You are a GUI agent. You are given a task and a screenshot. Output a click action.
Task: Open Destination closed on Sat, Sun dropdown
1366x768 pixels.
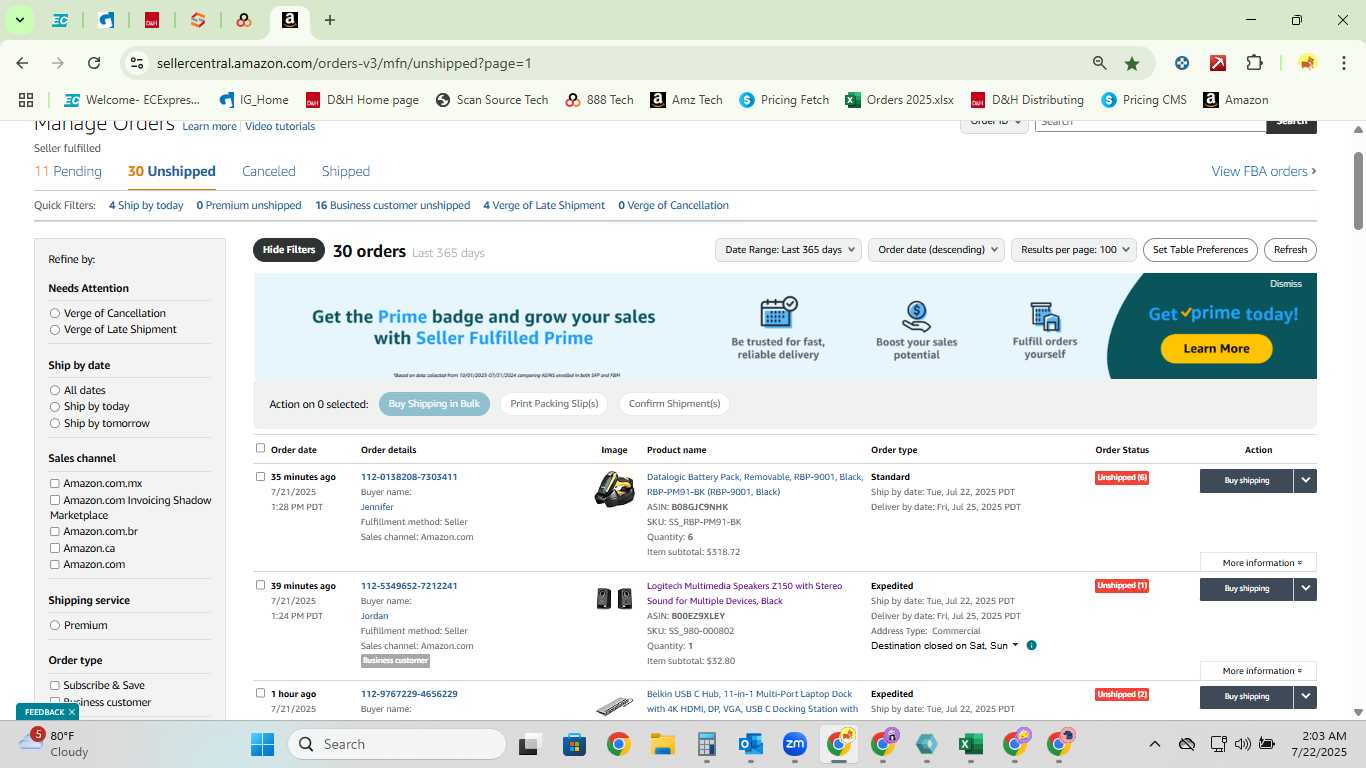click(x=945, y=645)
